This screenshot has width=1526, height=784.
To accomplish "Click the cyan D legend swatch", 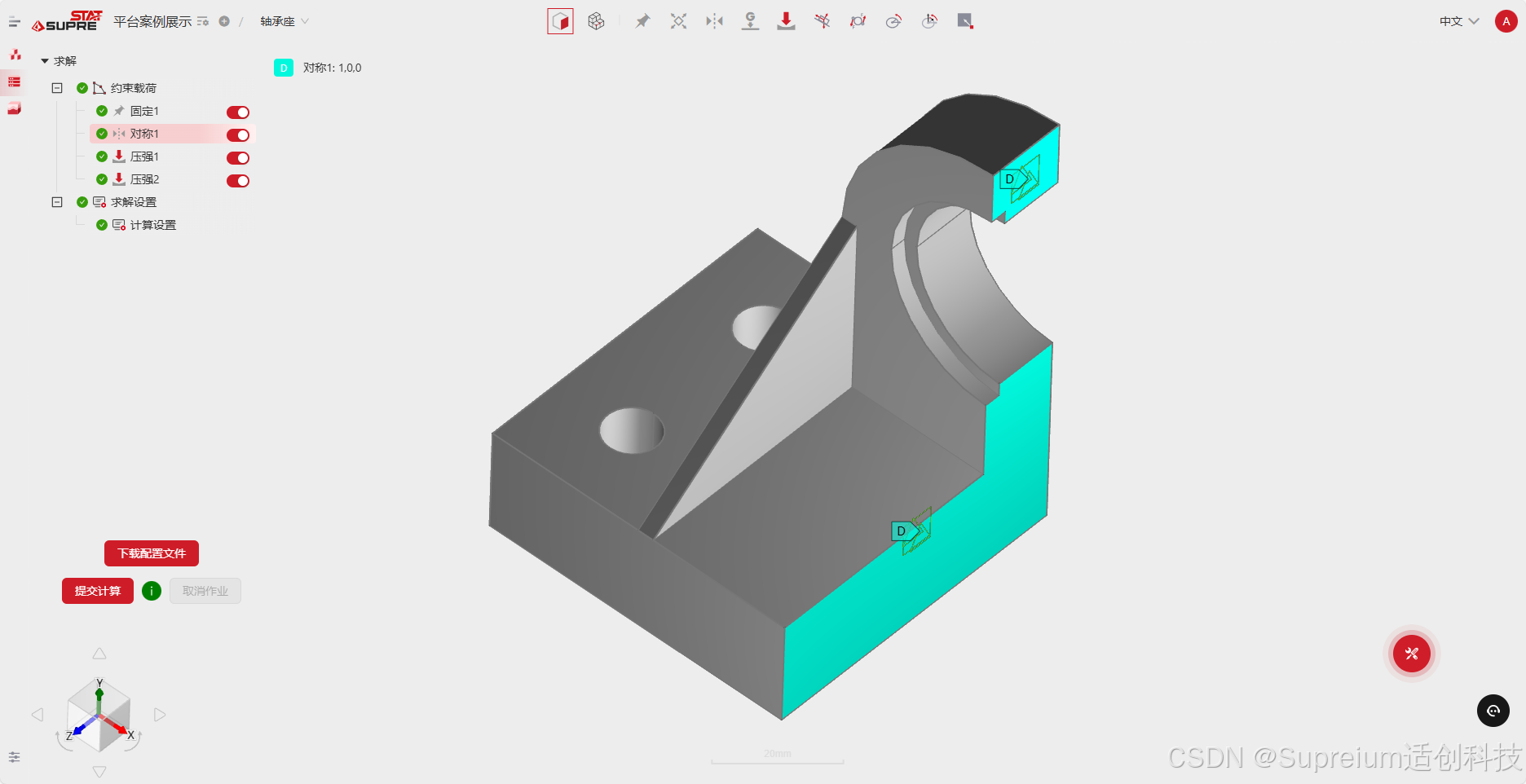I will 284,68.
